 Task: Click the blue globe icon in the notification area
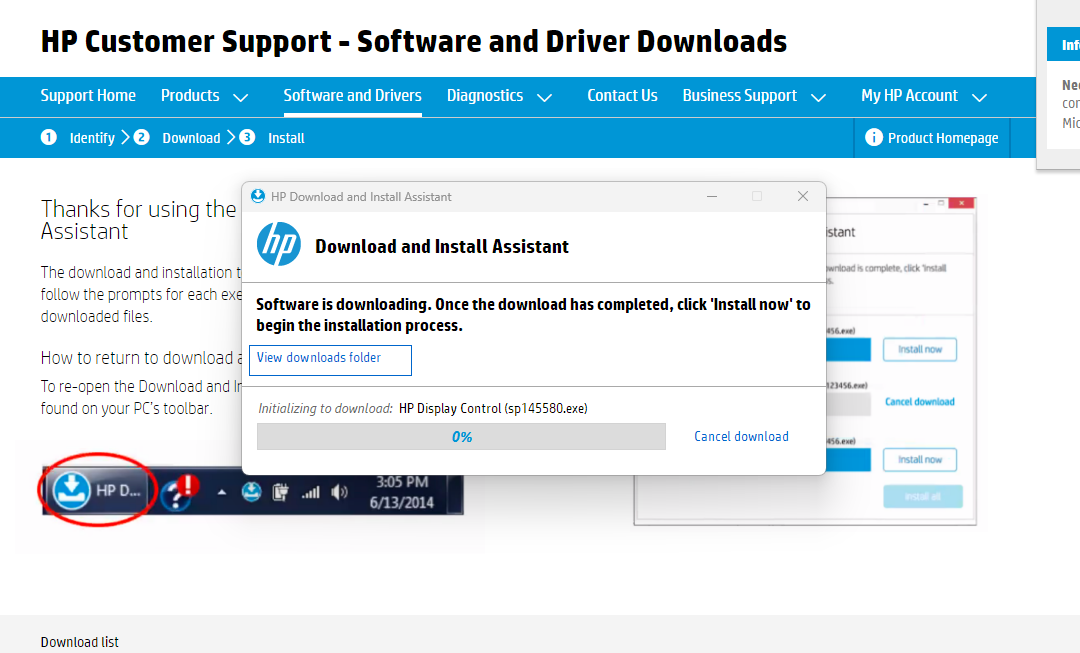[x=252, y=490]
